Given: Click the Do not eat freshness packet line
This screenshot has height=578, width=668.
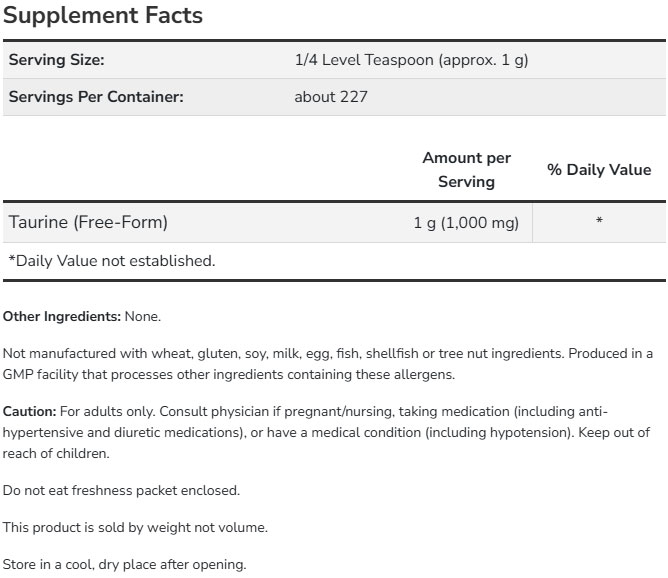Looking at the screenshot, I should pos(122,491).
